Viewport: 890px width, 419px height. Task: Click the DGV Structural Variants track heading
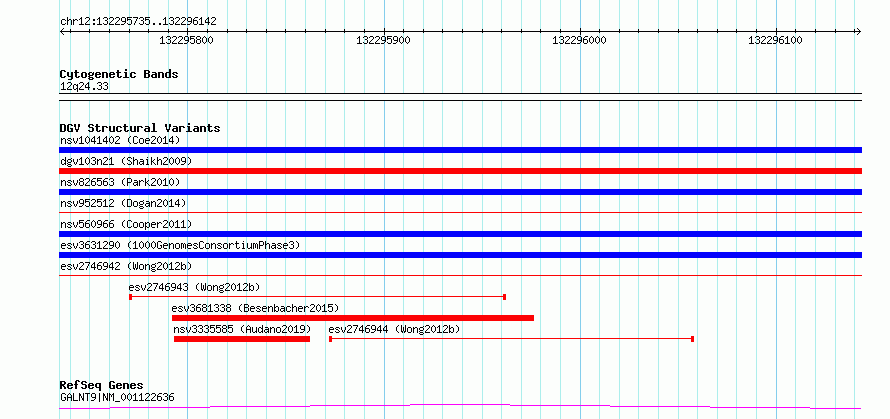[140, 128]
